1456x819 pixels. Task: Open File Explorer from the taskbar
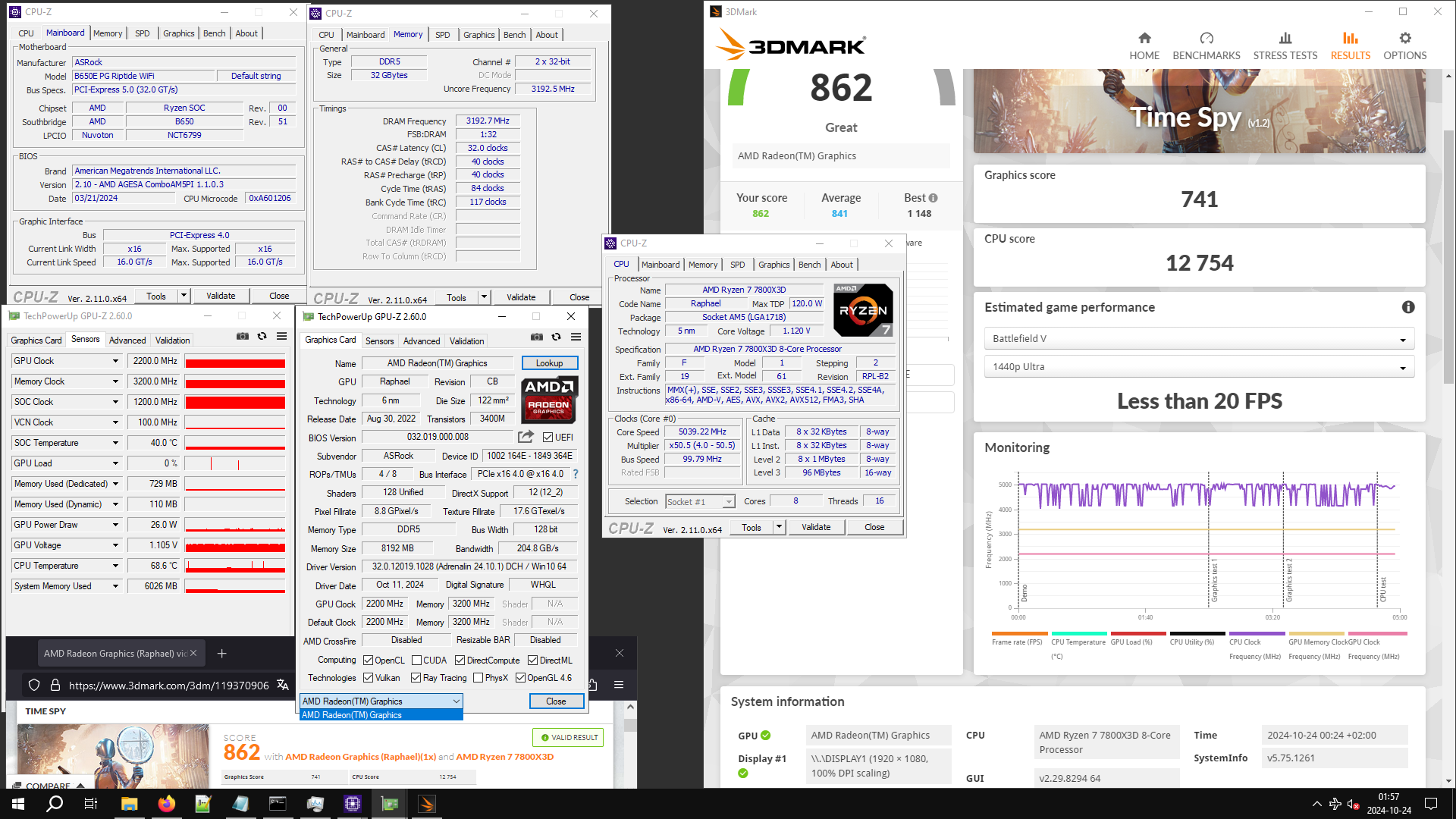pos(129,804)
